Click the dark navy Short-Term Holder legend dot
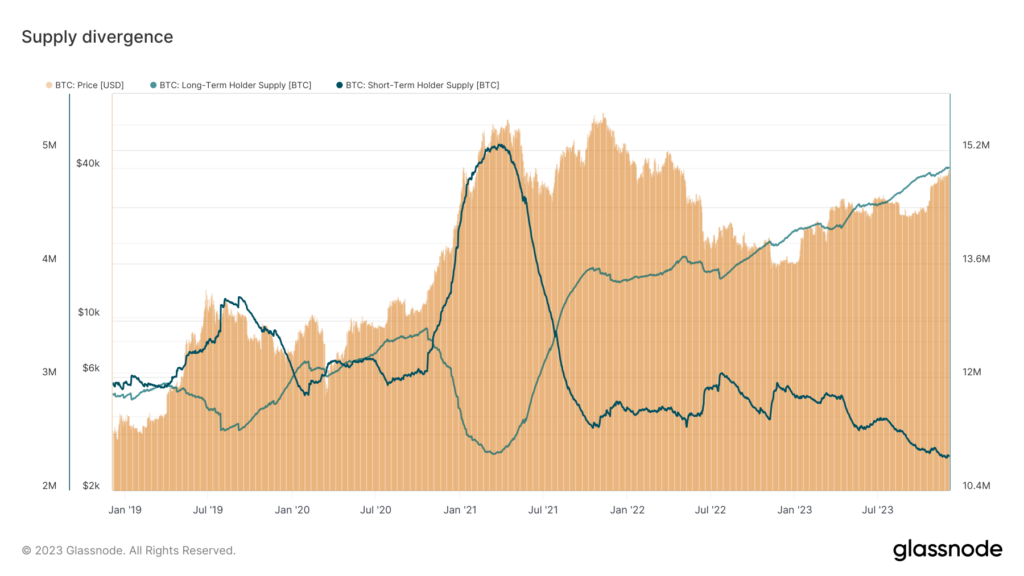The width and height of the screenshot is (1024, 576). pyautogui.click(x=339, y=85)
